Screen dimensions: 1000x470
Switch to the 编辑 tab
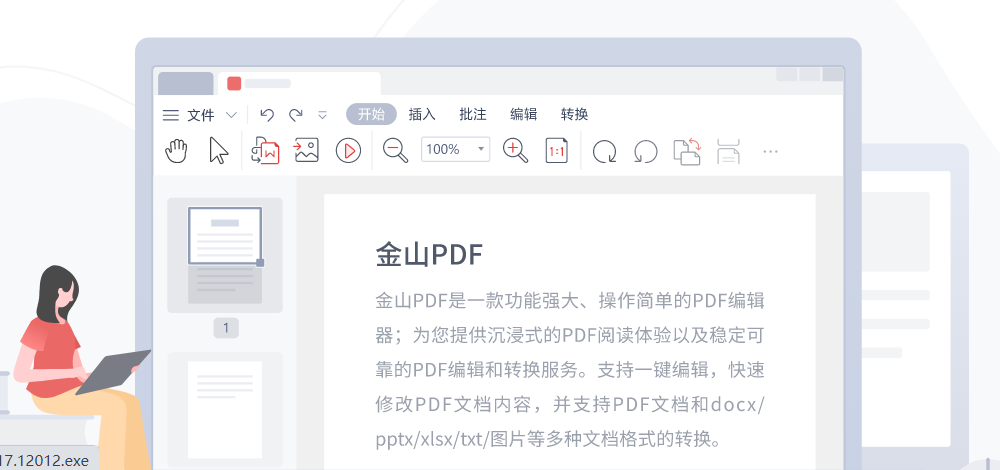point(524,115)
